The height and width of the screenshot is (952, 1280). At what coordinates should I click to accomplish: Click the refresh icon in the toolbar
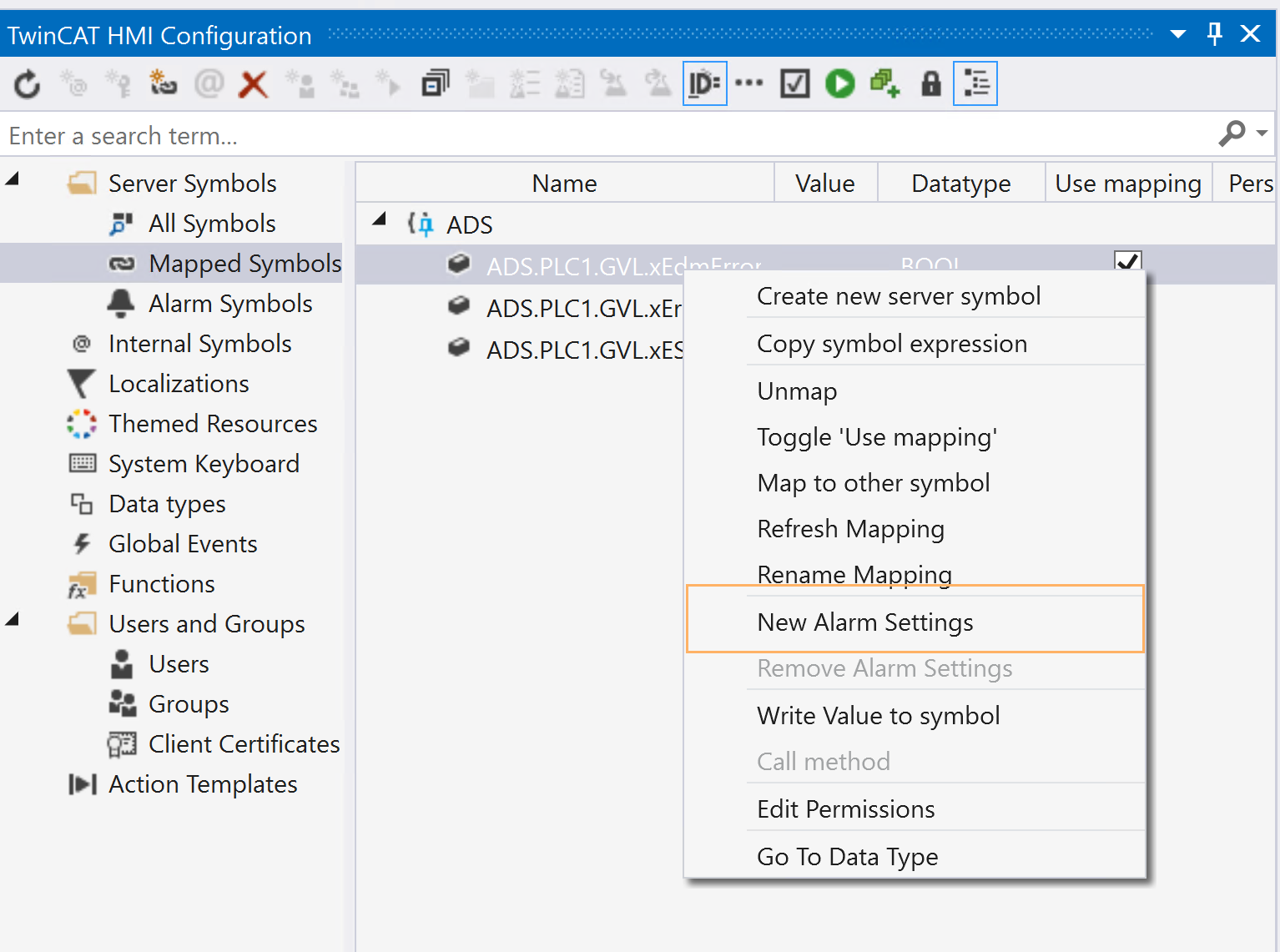pos(28,83)
